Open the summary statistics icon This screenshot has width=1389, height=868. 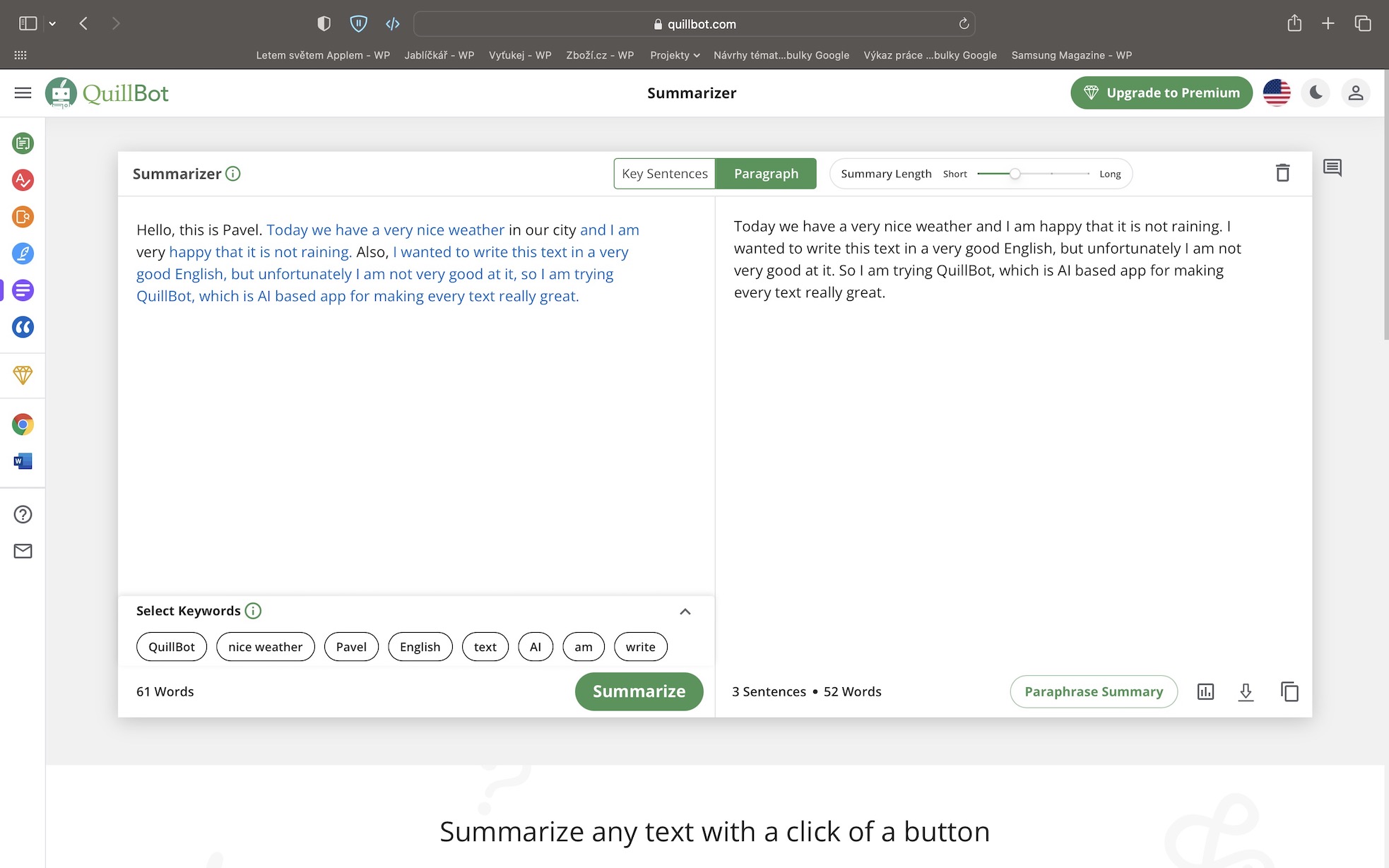(1205, 691)
